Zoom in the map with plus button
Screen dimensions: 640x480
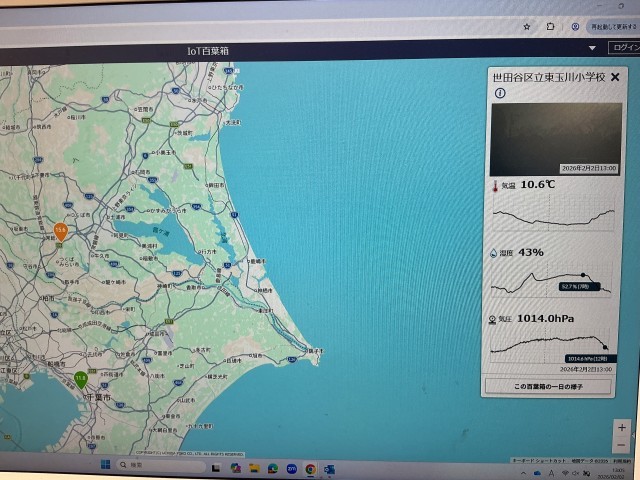click(x=621, y=427)
